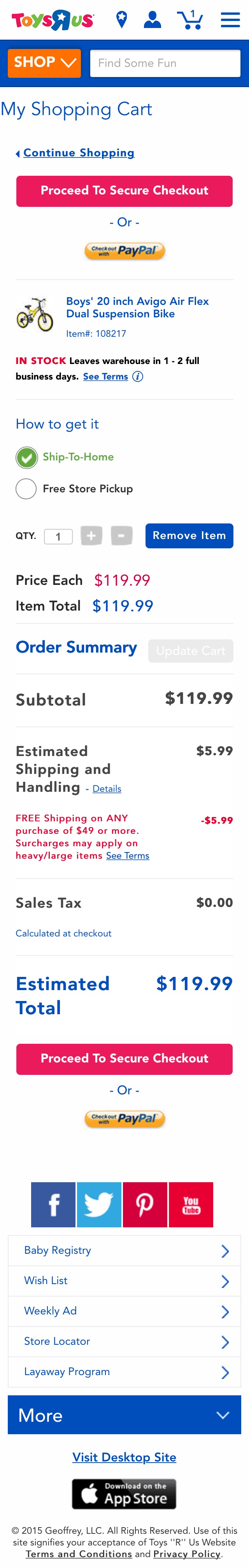Viewport: 249px width, 1568px height.
Task: Increase quantity with the plus button
Action: coord(91,535)
